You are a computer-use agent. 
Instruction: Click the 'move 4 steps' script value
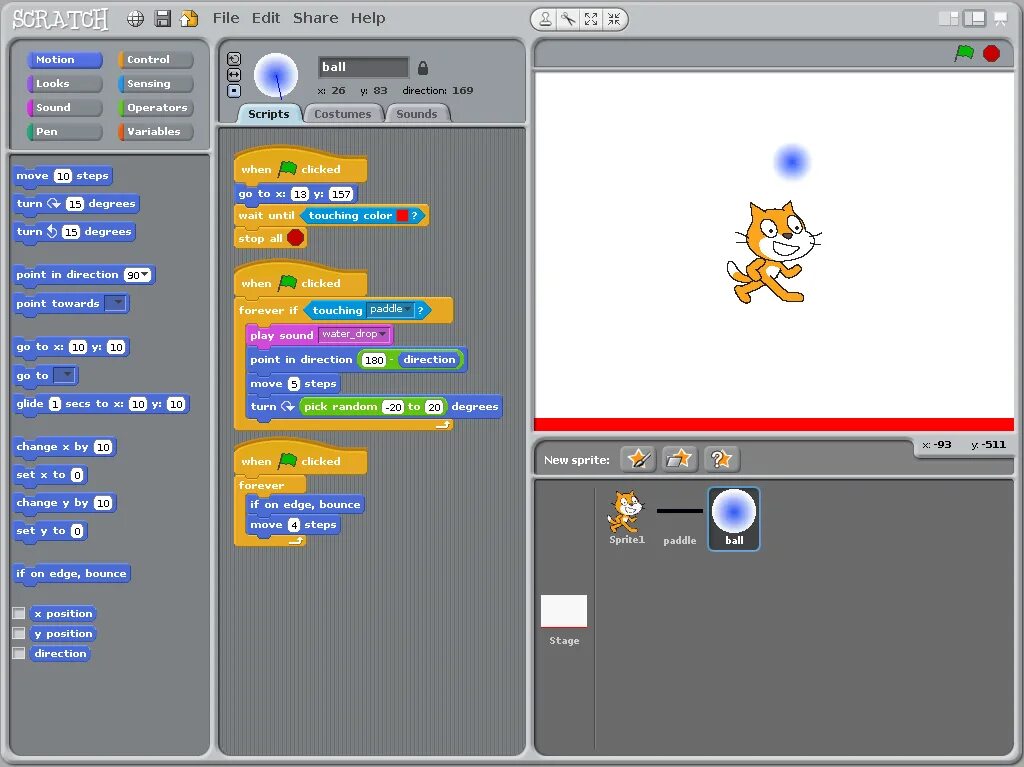point(294,525)
